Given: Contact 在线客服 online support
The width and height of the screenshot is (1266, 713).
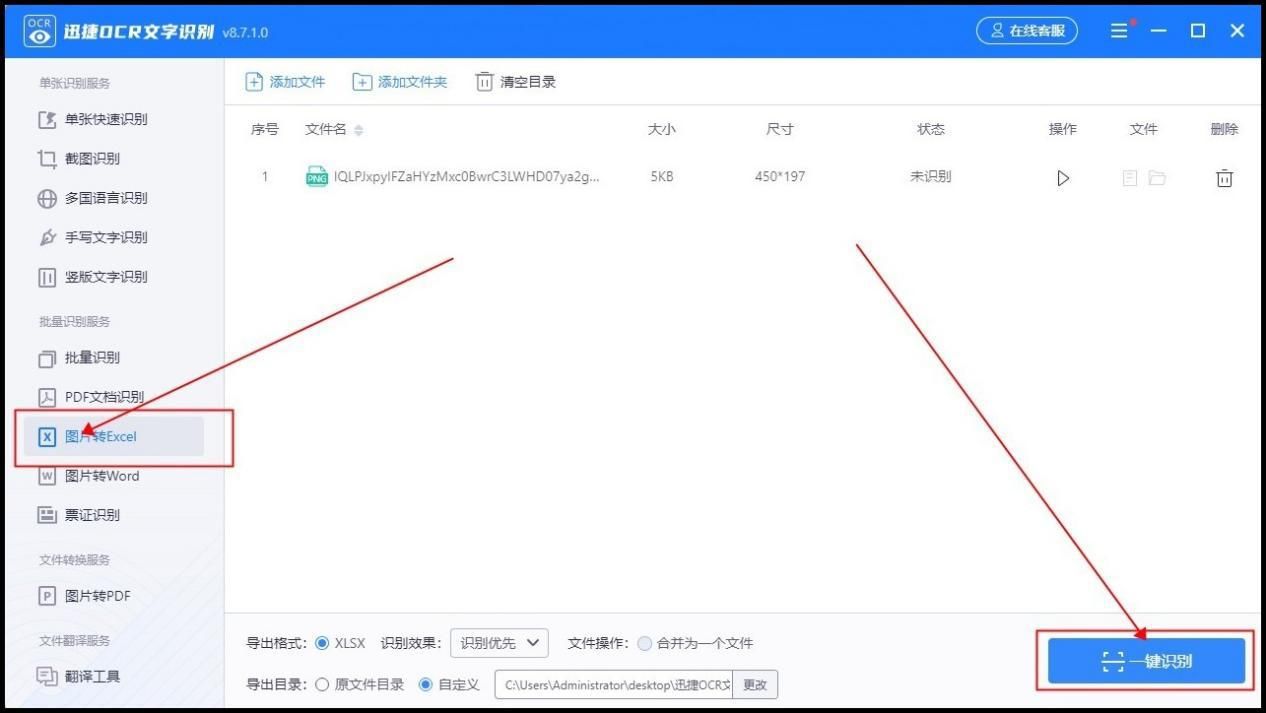Looking at the screenshot, I should coord(1029,30).
